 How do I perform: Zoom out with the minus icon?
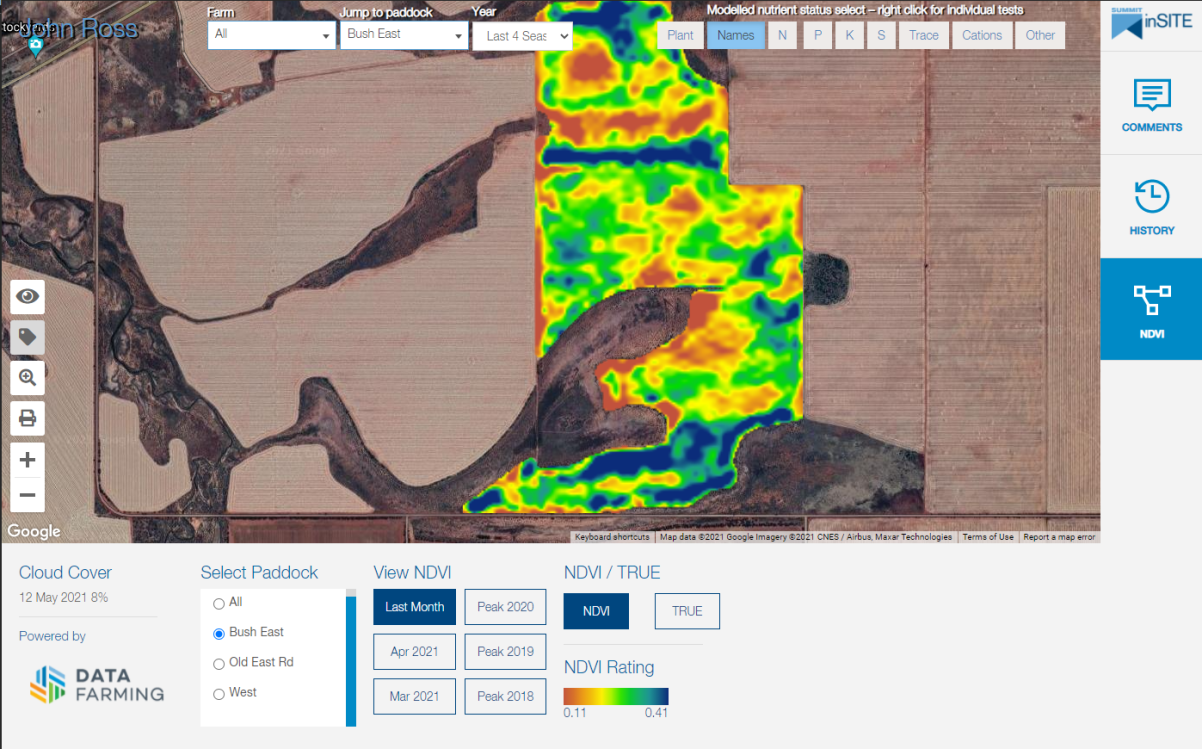(x=28, y=494)
